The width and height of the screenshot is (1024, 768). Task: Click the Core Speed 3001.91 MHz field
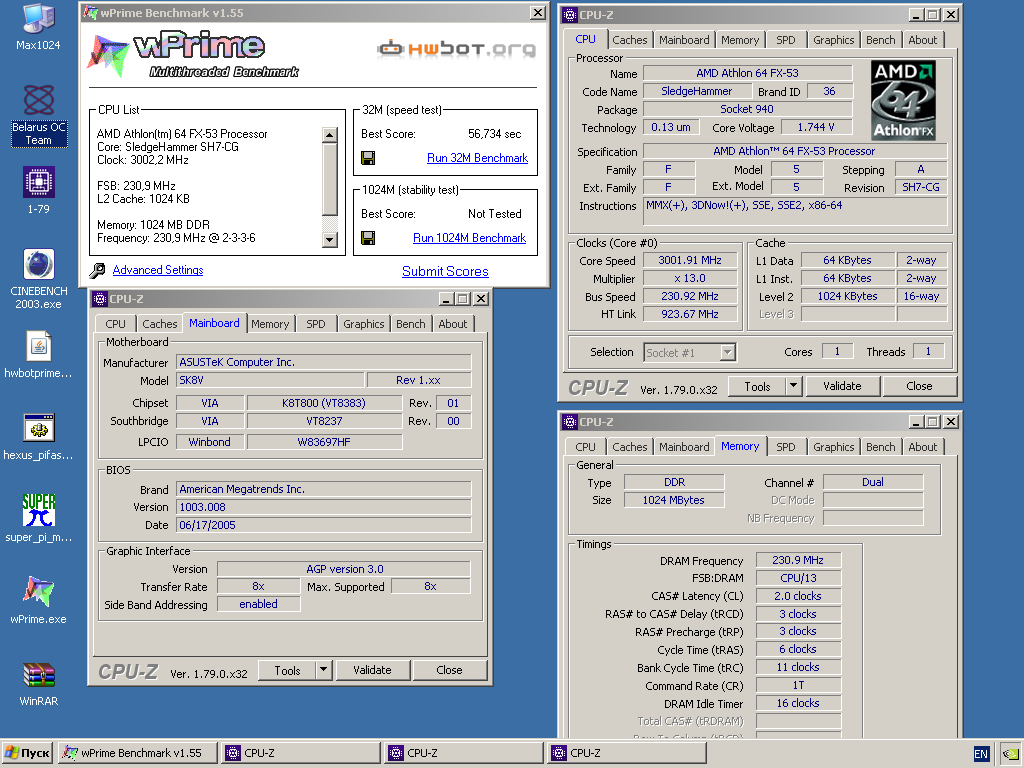(x=690, y=260)
